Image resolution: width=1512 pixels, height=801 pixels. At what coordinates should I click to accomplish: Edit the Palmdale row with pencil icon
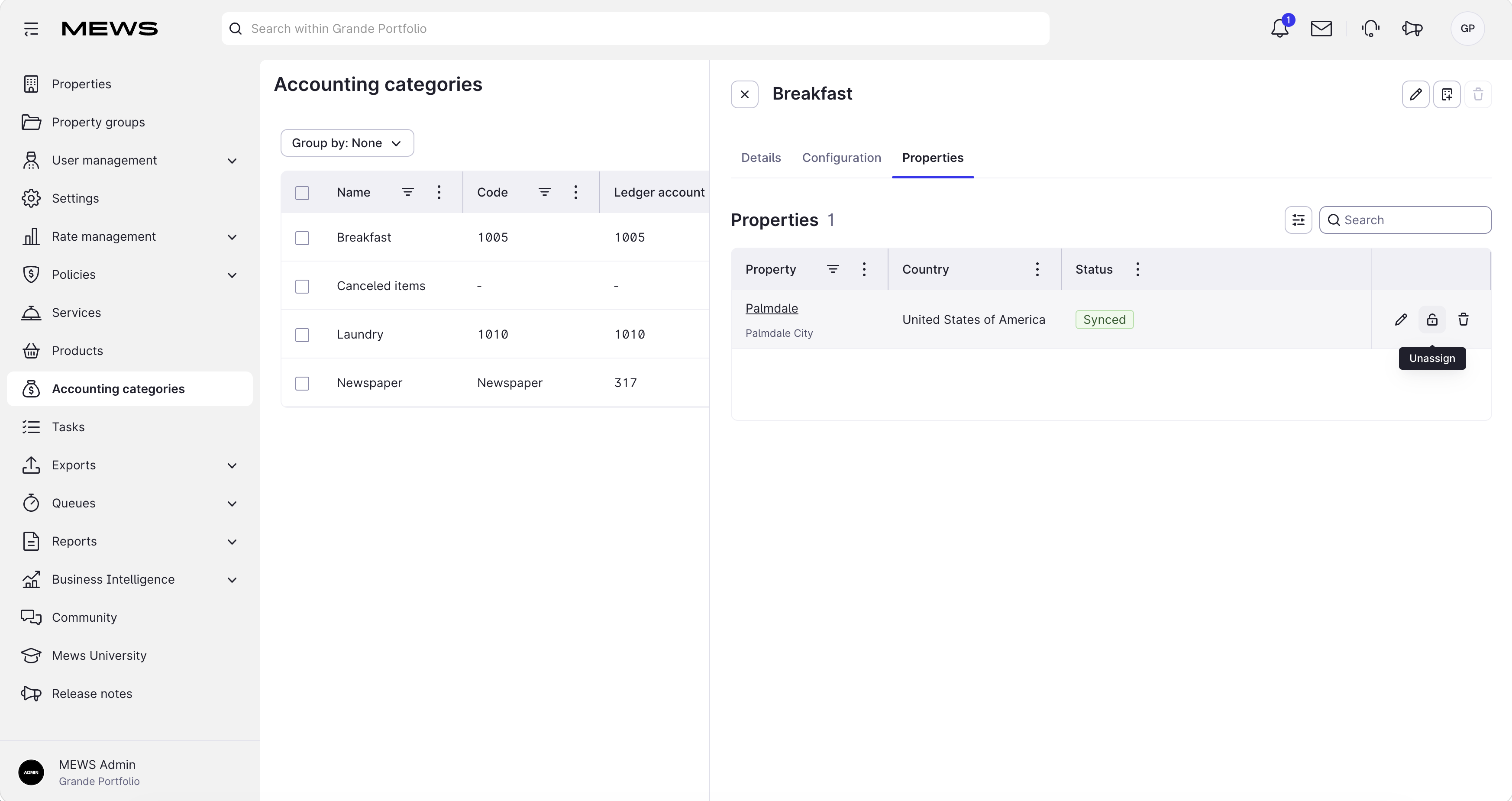click(x=1400, y=320)
